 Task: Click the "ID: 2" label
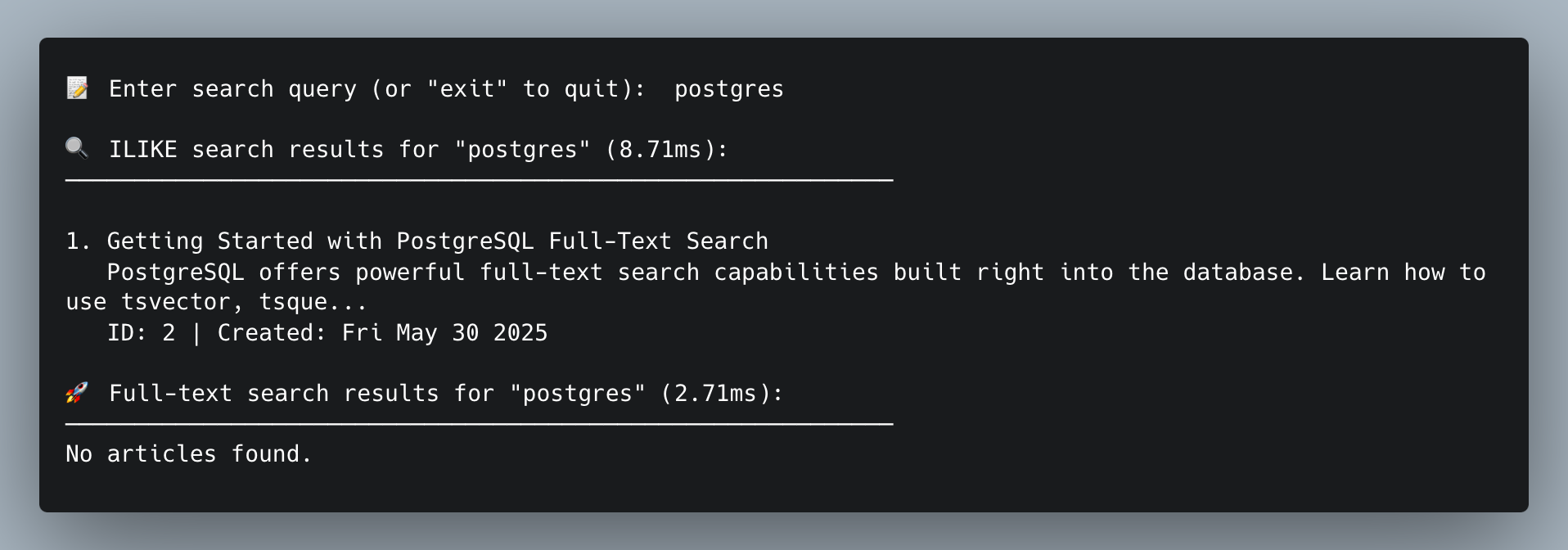point(141,333)
